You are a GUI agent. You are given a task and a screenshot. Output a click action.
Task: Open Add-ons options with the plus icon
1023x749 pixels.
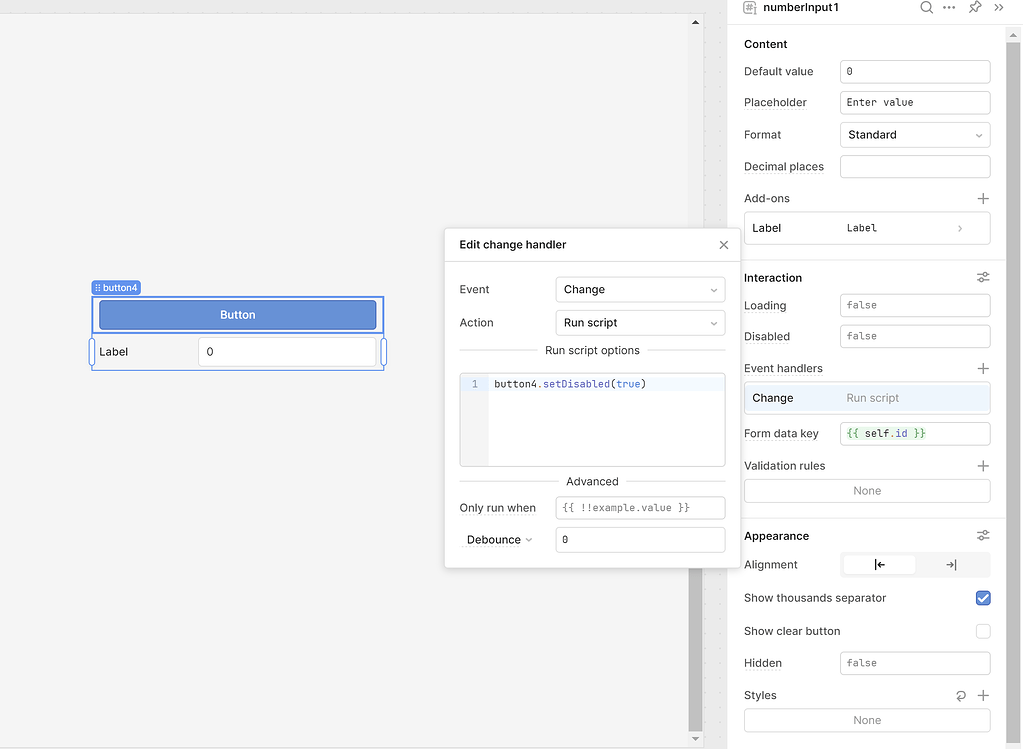[x=984, y=197]
